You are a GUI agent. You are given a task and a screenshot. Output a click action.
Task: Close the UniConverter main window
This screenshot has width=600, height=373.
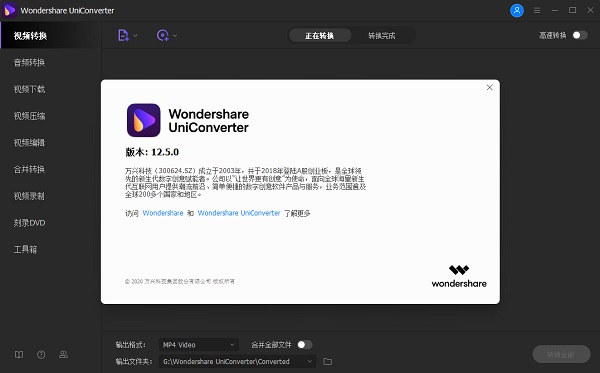(x=590, y=10)
